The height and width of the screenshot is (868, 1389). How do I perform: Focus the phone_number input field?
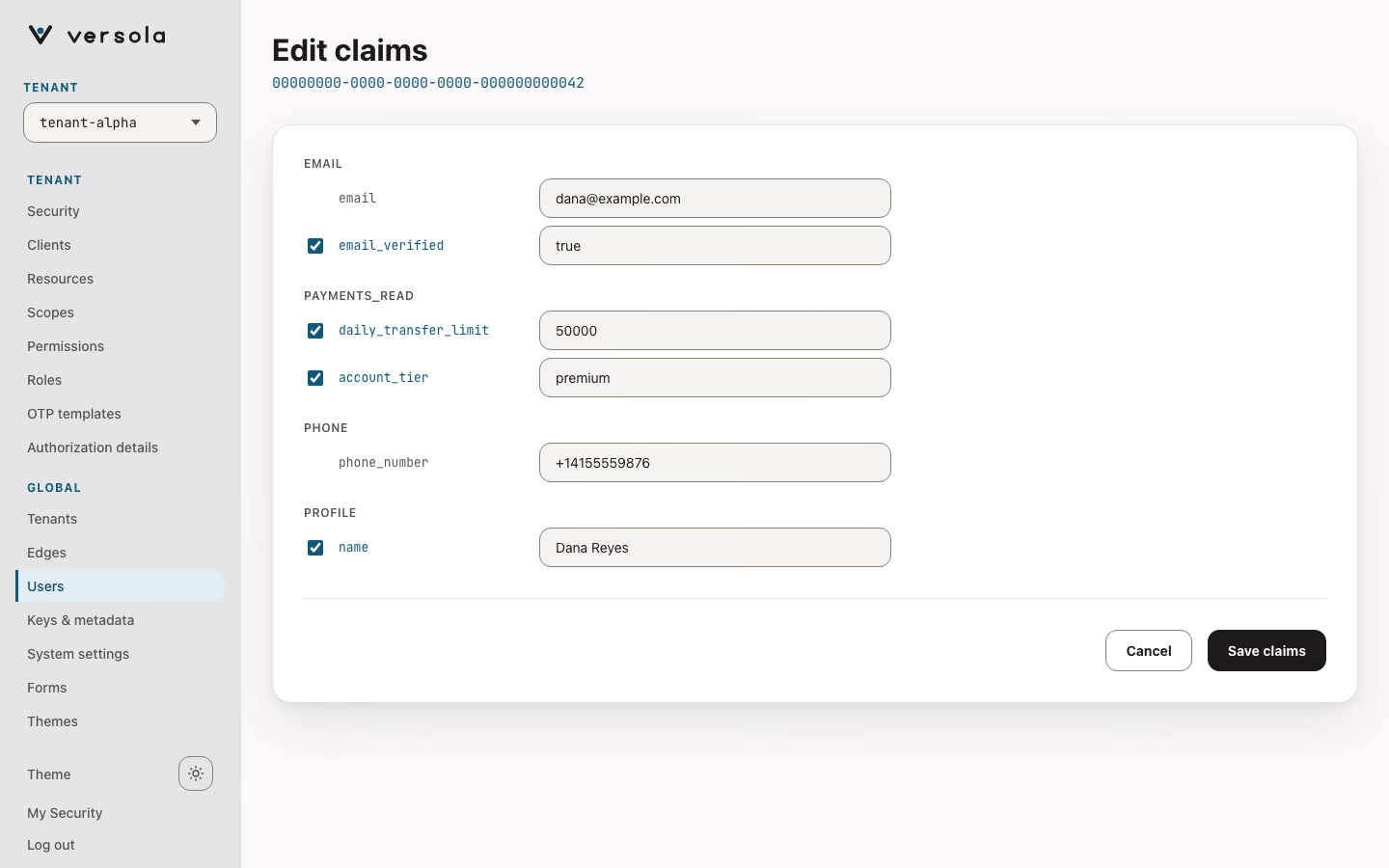click(715, 463)
